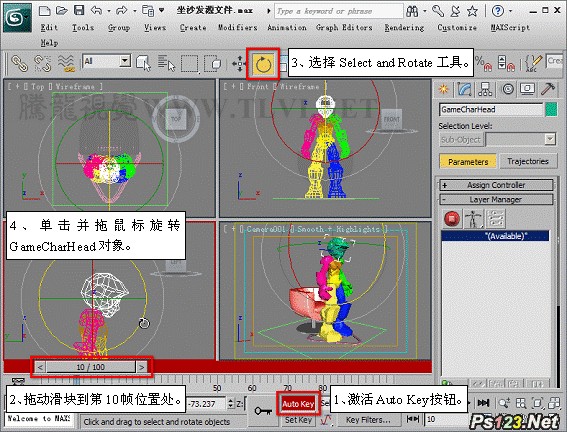Open the Modifiers menu
Image resolution: width=567 pixels, height=432 pixels.
(238, 27)
